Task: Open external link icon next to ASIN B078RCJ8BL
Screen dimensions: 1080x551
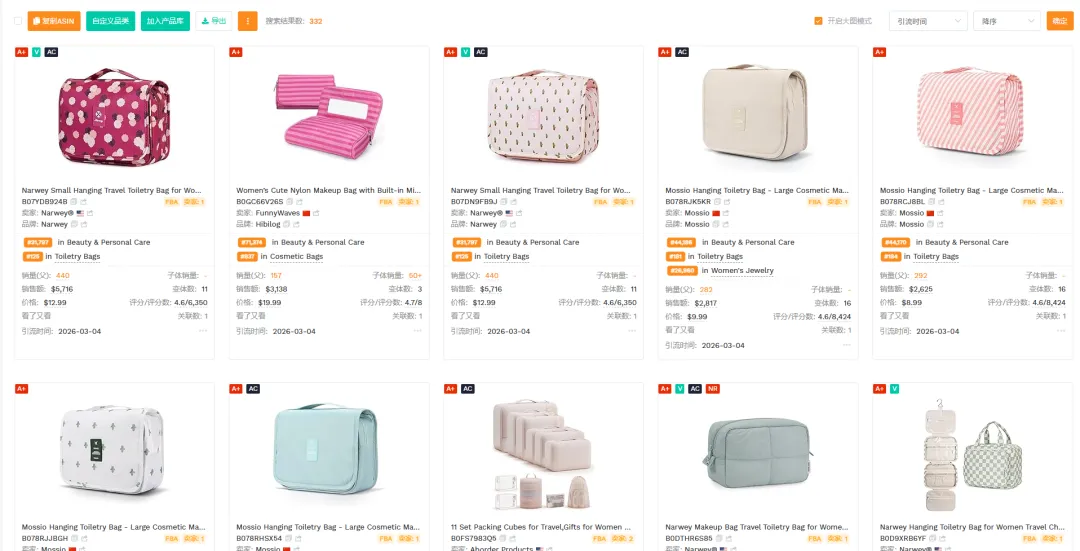Action: coord(941,202)
